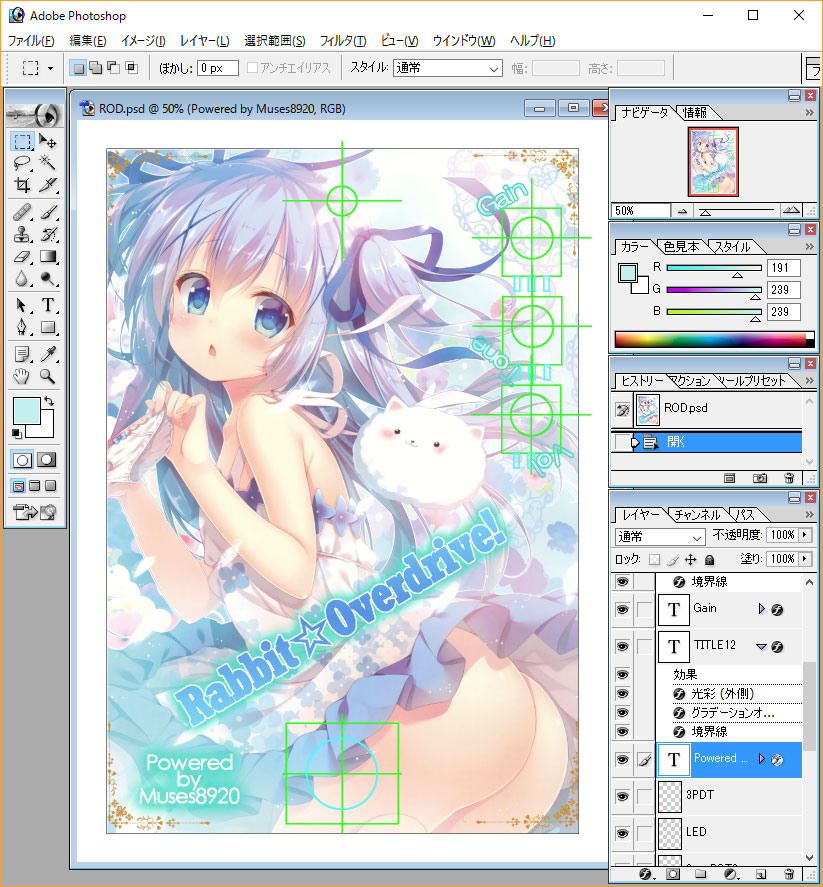Create new snapshot in History panel
The width and height of the screenshot is (823, 887).
[760, 479]
